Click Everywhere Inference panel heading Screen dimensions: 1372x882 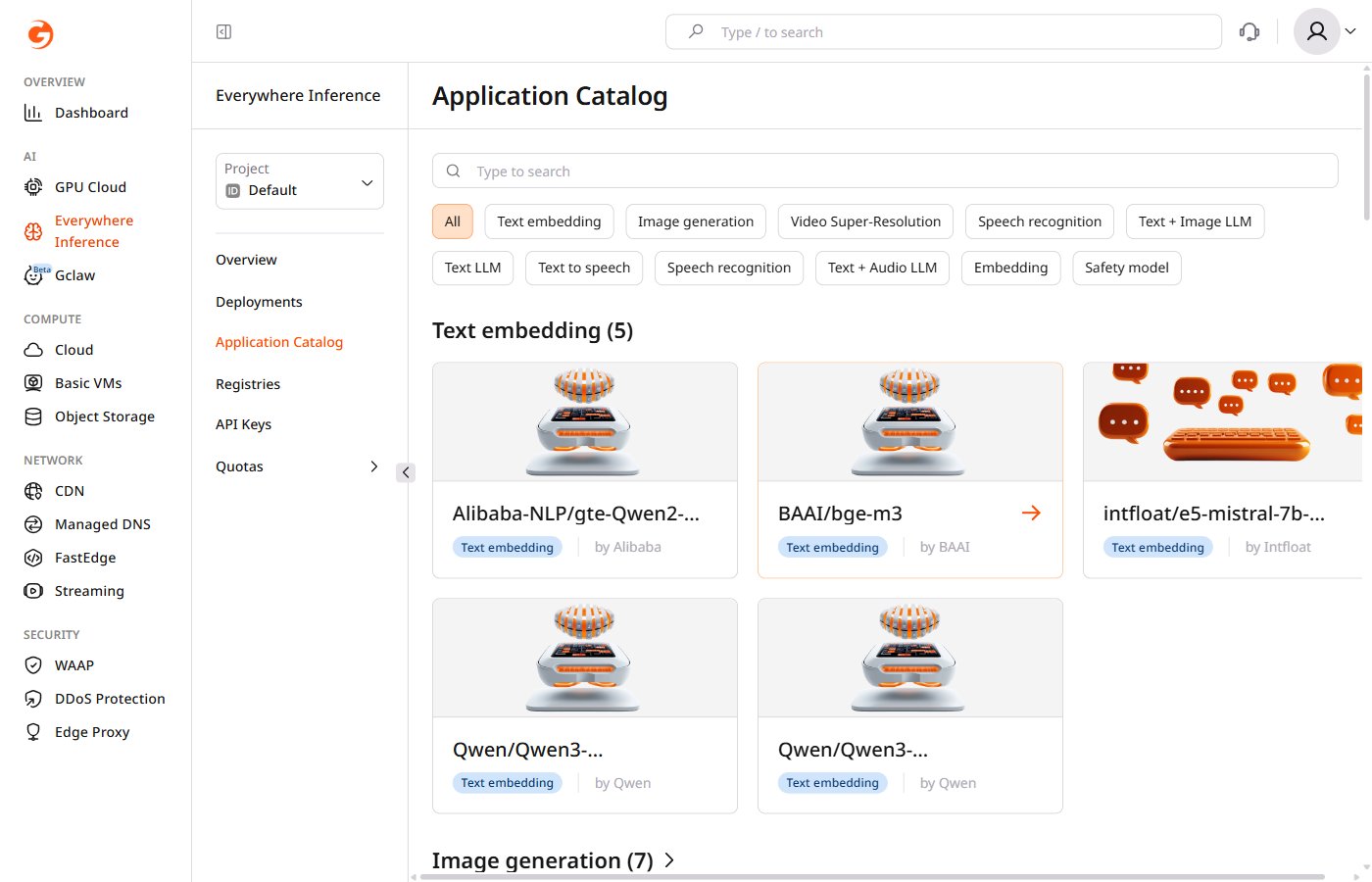(298, 95)
